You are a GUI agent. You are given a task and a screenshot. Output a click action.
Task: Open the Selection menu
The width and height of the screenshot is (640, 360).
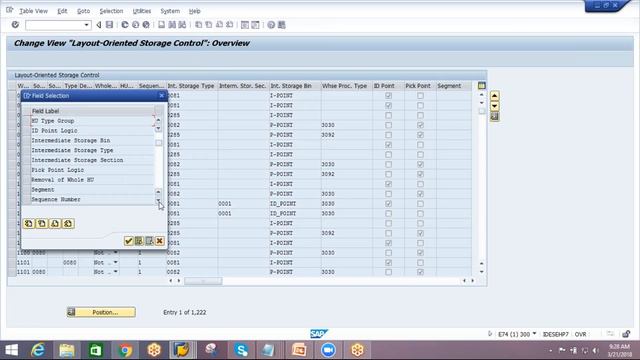111,11
